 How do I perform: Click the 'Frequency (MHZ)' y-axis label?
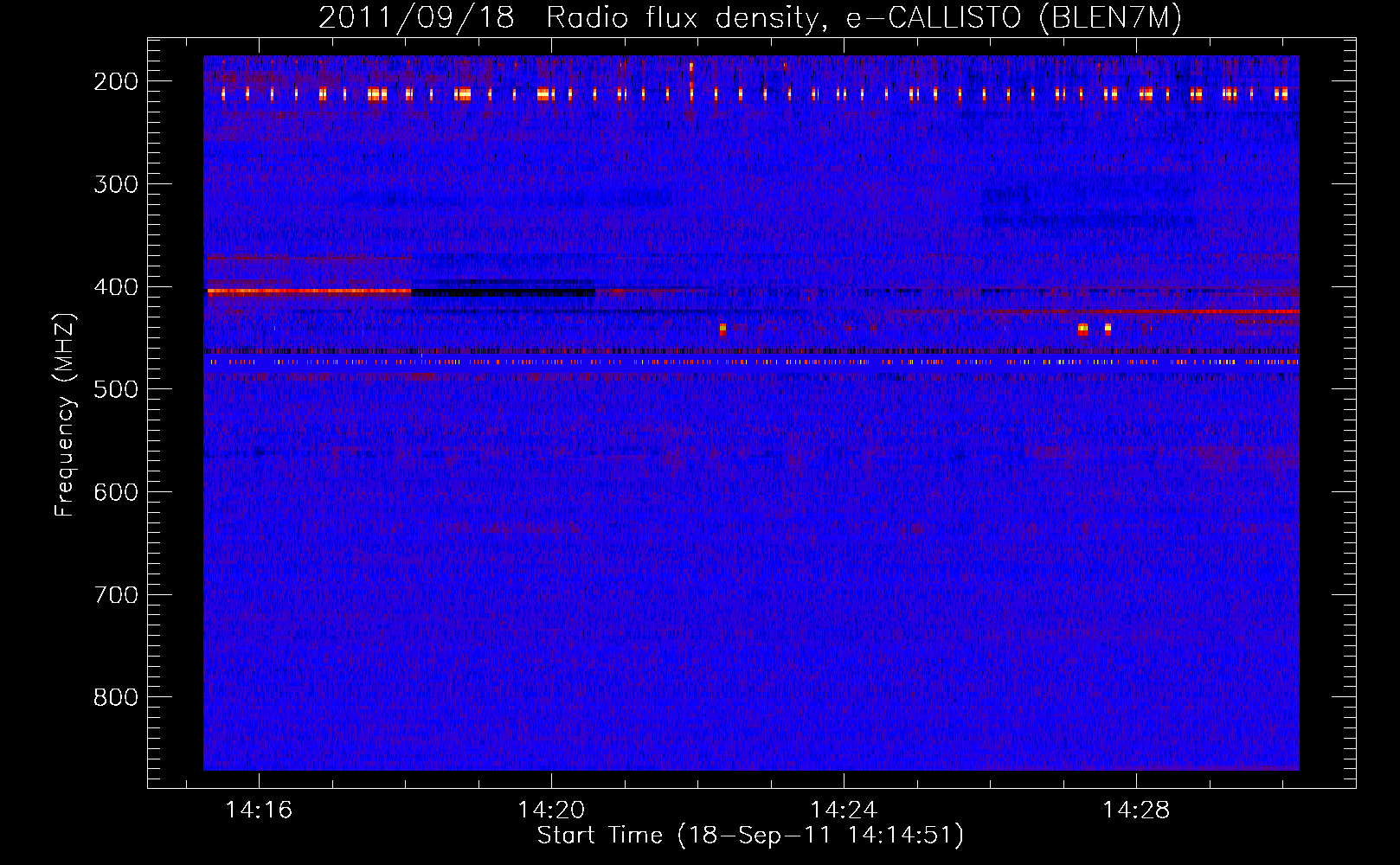pyautogui.click(x=65, y=415)
